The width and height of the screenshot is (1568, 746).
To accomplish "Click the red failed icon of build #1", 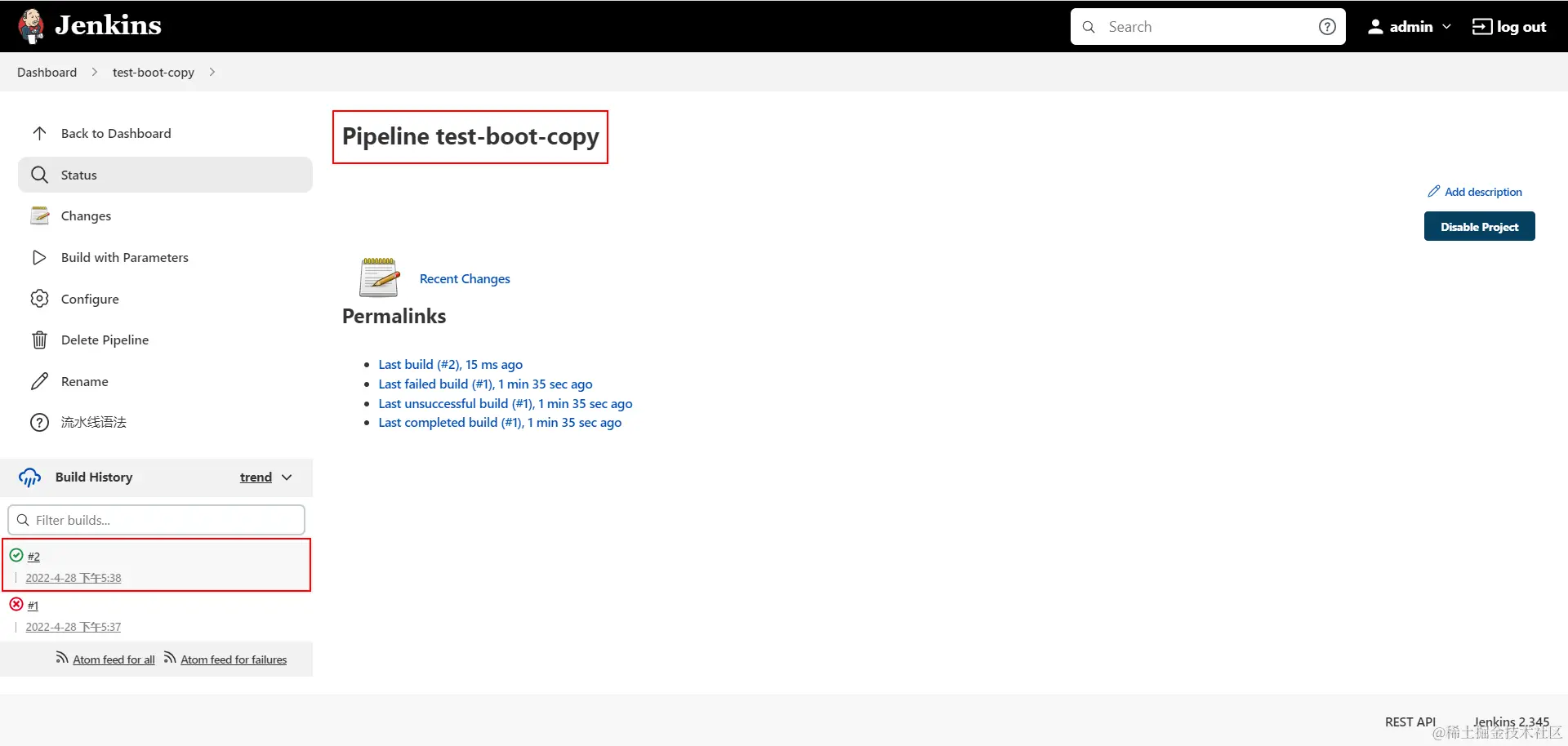I will coord(16,604).
